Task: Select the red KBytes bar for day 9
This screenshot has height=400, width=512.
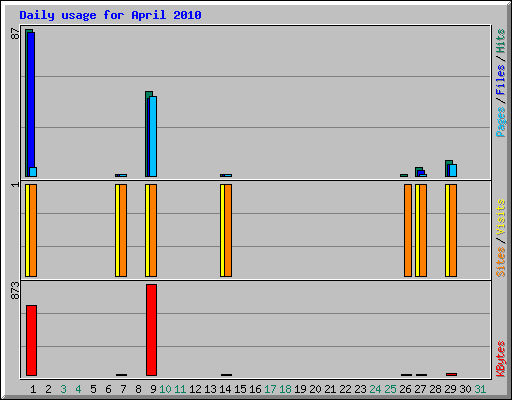Action: [151, 330]
